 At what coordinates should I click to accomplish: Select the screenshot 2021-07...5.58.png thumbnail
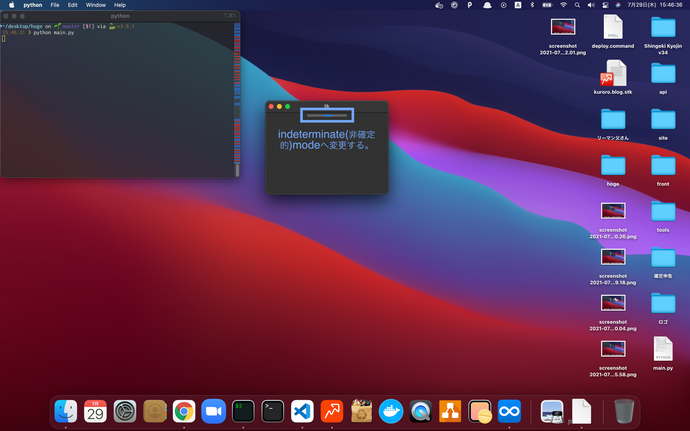tap(613, 349)
